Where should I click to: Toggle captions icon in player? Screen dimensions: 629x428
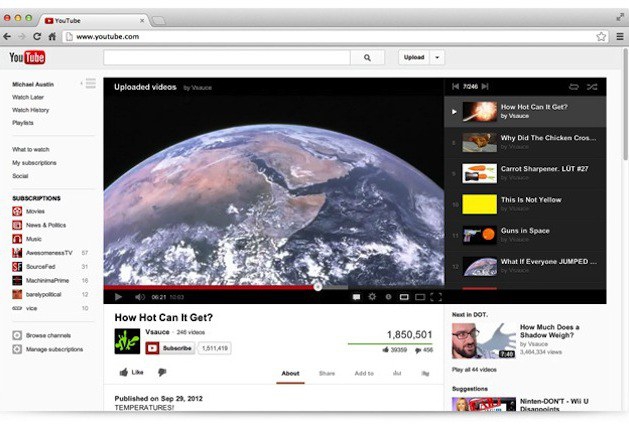point(356,297)
